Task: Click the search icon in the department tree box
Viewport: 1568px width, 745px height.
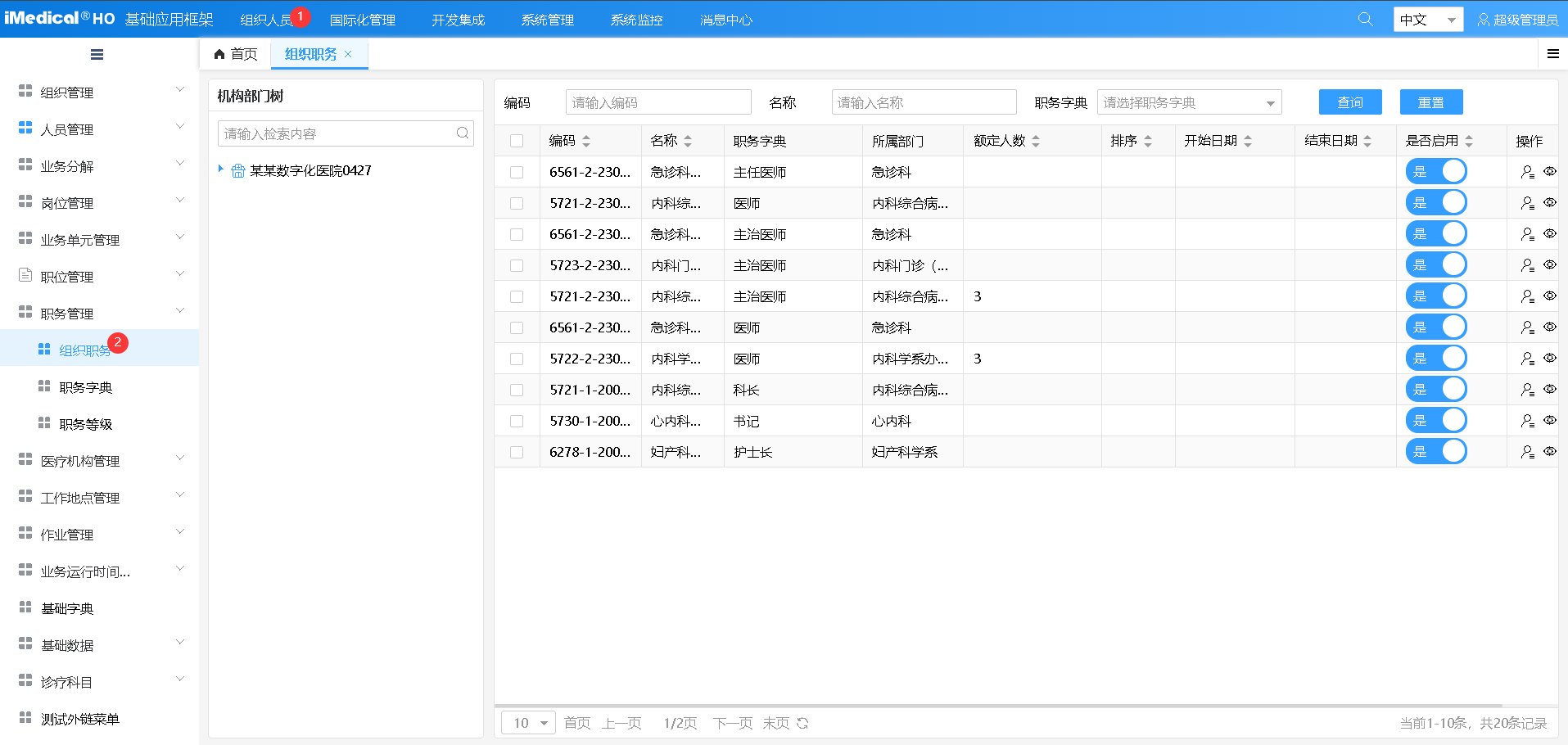Action: pos(463,133)
